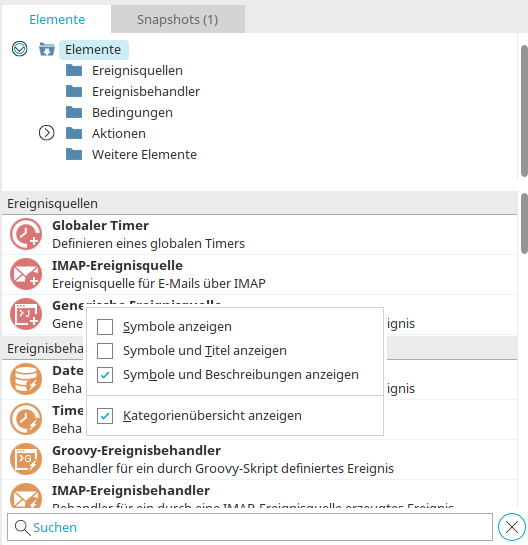Select the IMAP-Ereignisbehandler icon
Image resolution: width=528 pixels, height=545 pixels.
click(x=26, y=496)
